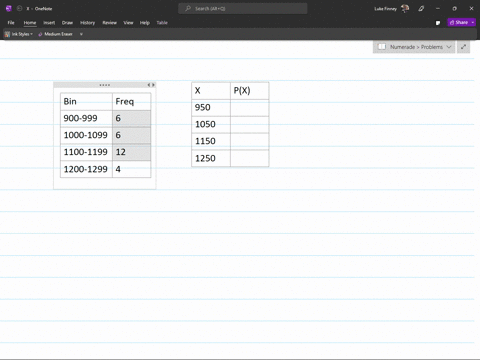This screenshot has height=360, width=480.
Task: Open the Table tab
Action: coord(162,23)
